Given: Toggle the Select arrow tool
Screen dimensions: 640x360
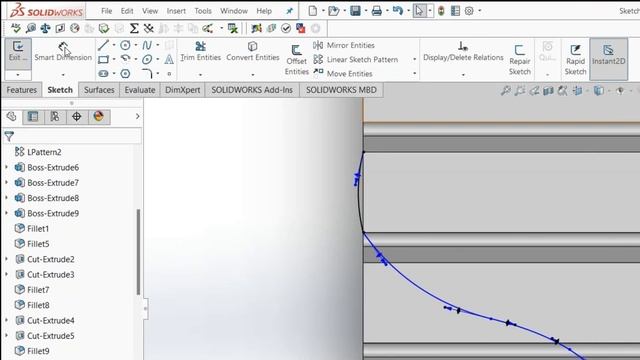Looking at the screenshot, I should coord(419,11).
